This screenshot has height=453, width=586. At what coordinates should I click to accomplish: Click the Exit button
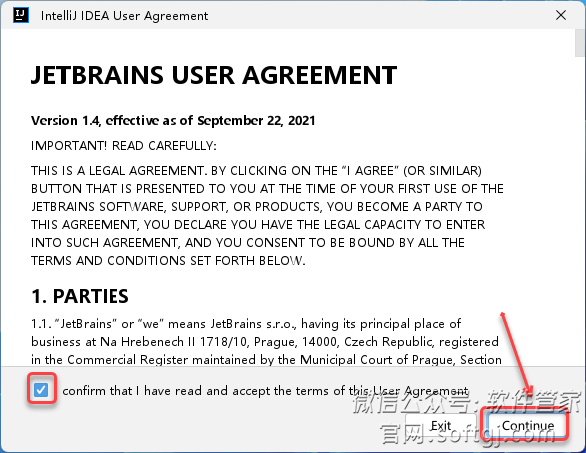tap(441, 425)
